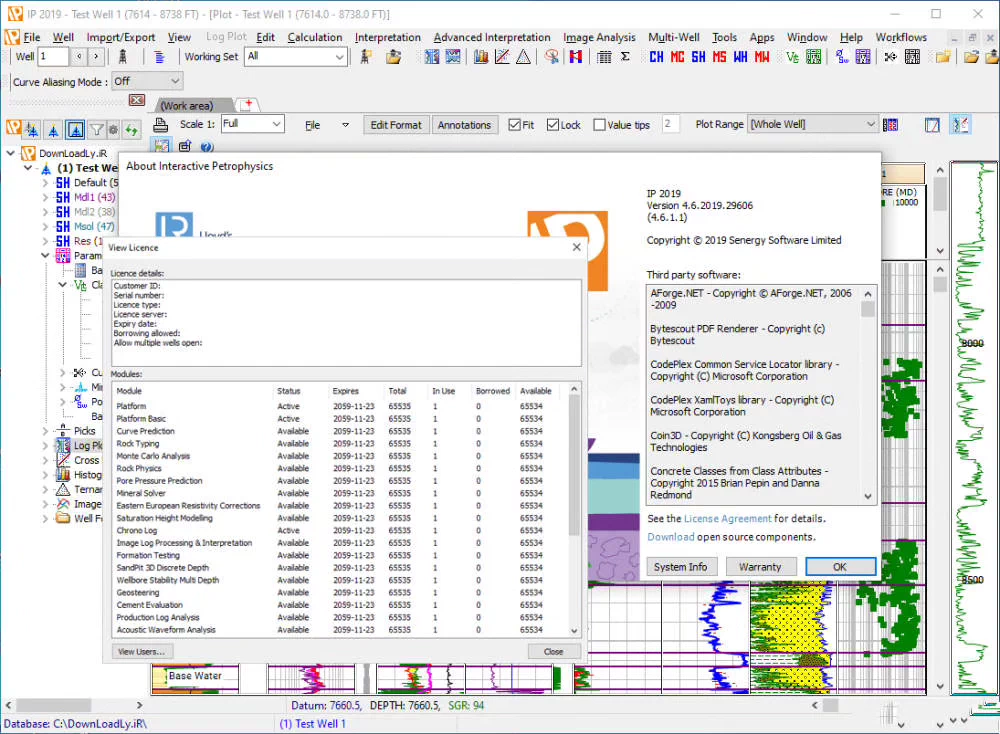Click the Modules list vertical scrollbar
Screen dimensions: 1000x734
pyautogui.click(x=574, y=509)
